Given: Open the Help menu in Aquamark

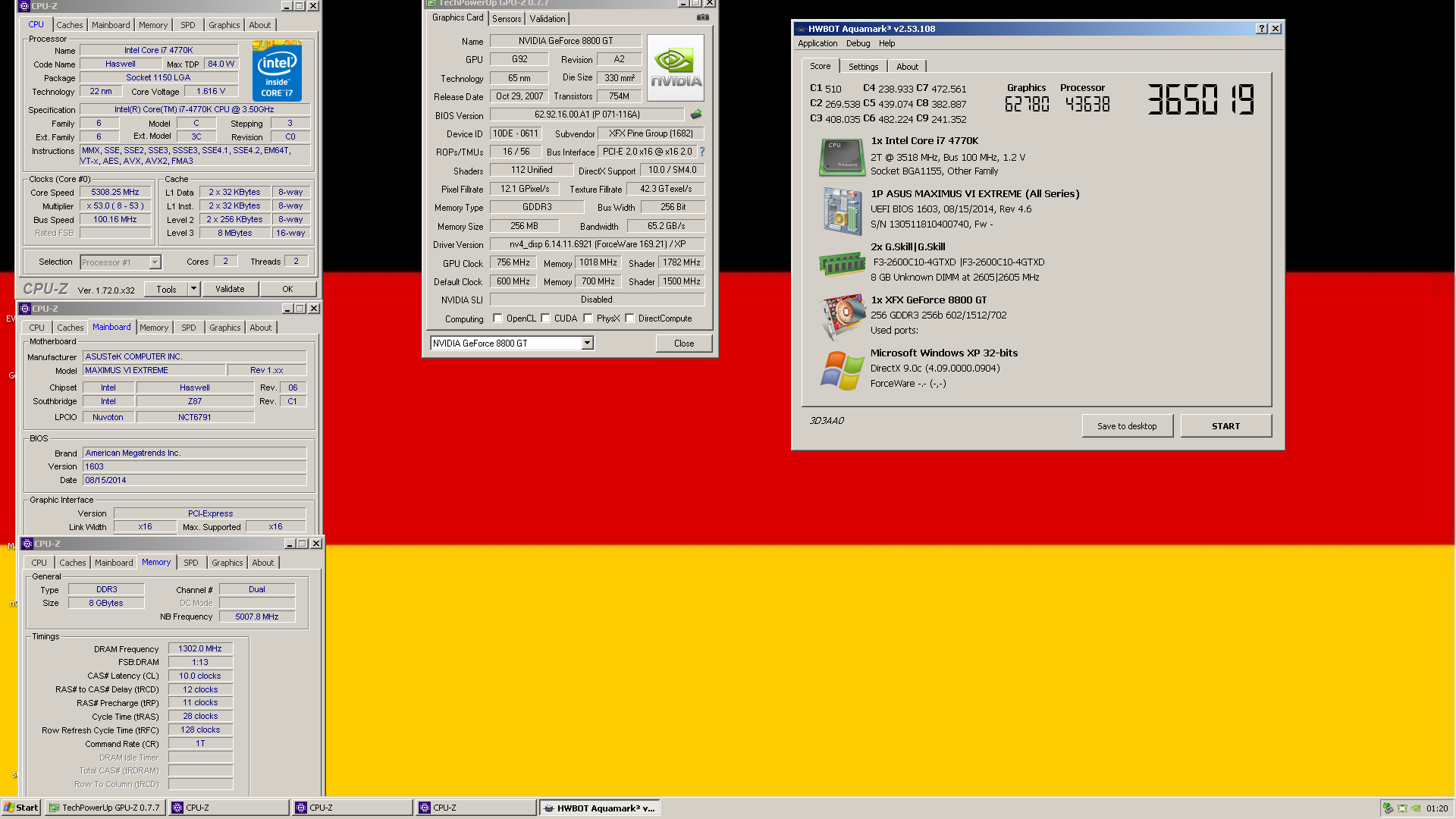Looking at the screenshot, I should click(x=886, y=43).
